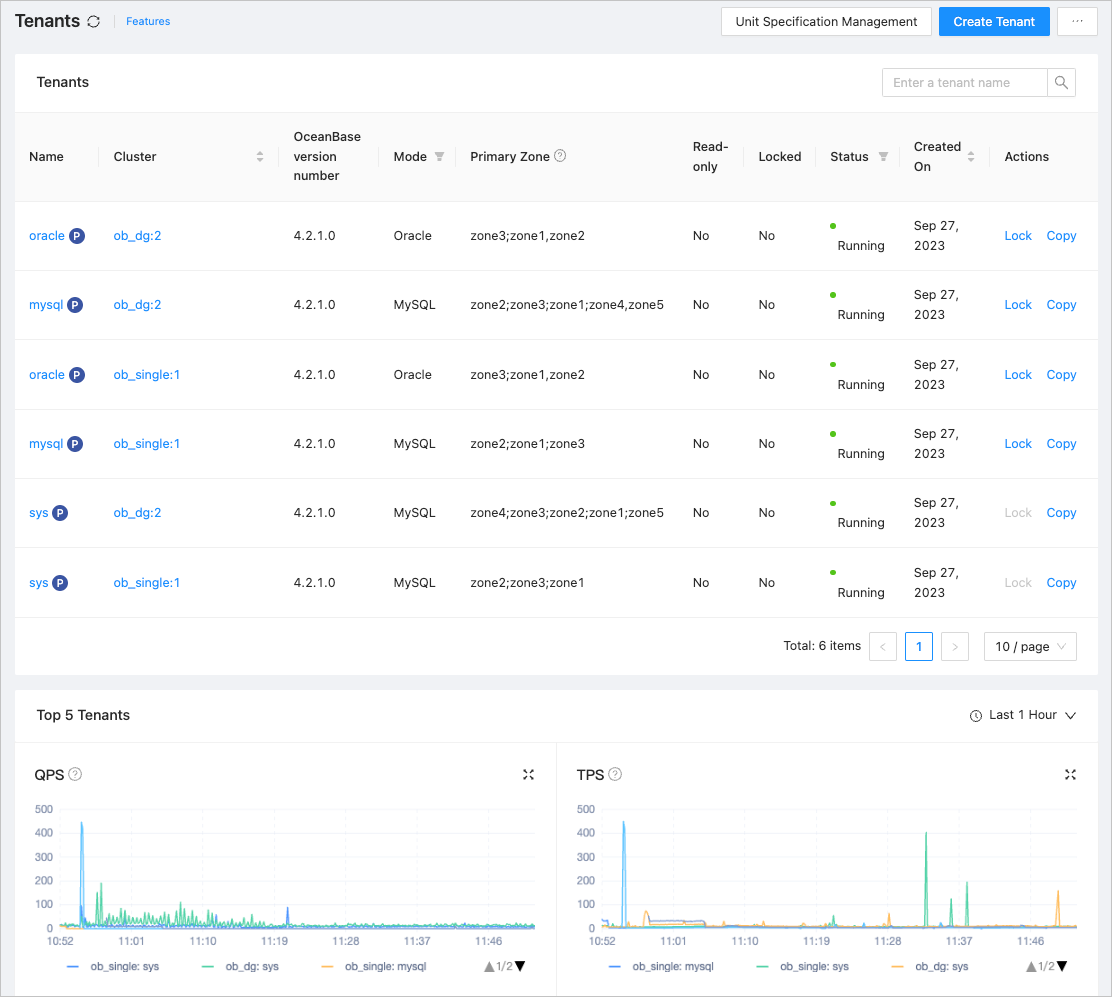Click the QPS help question-mark icon
This screenshot has width=1112, height=997.
click(x=75, y=774)
